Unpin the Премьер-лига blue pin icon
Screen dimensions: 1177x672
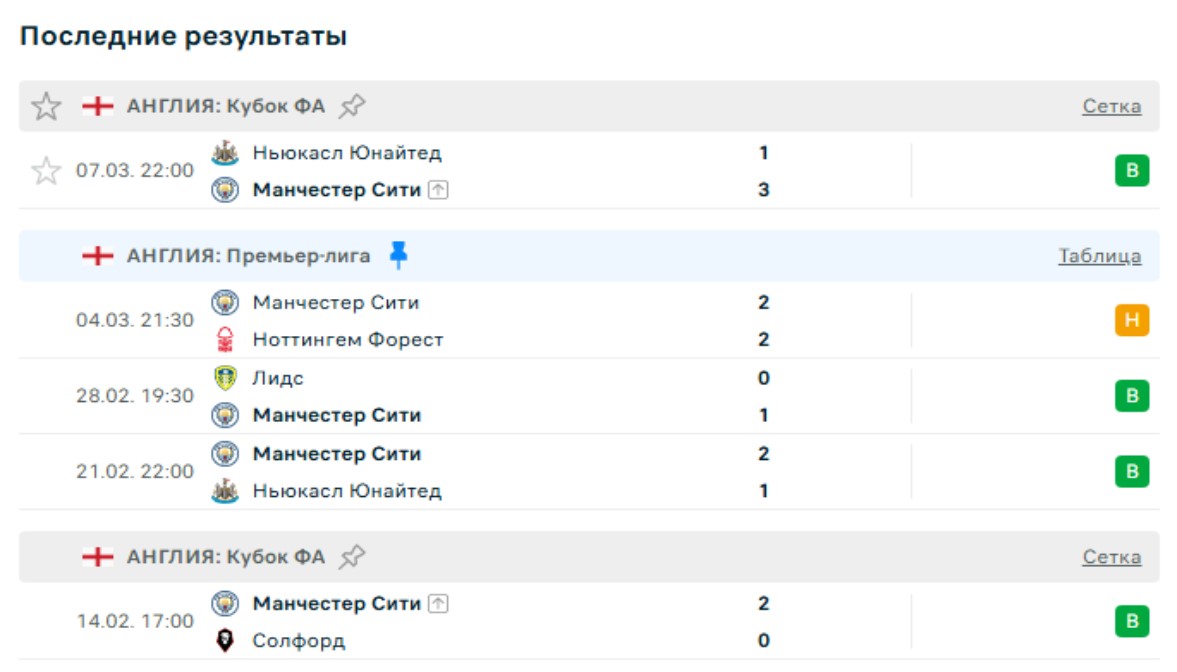398,256
